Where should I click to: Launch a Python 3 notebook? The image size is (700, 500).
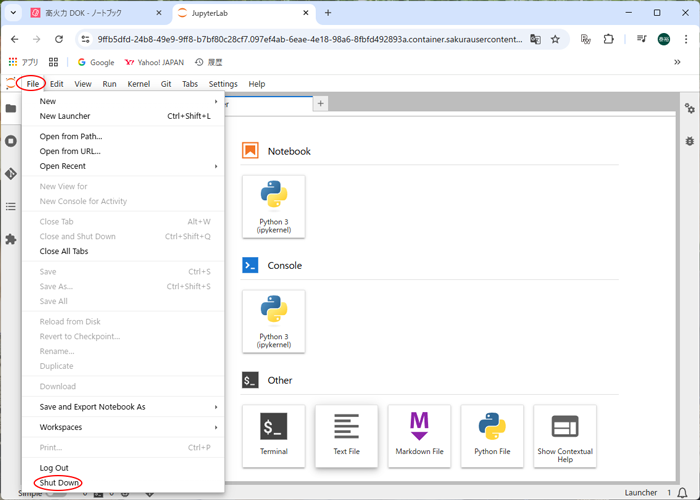pos(273,206)
